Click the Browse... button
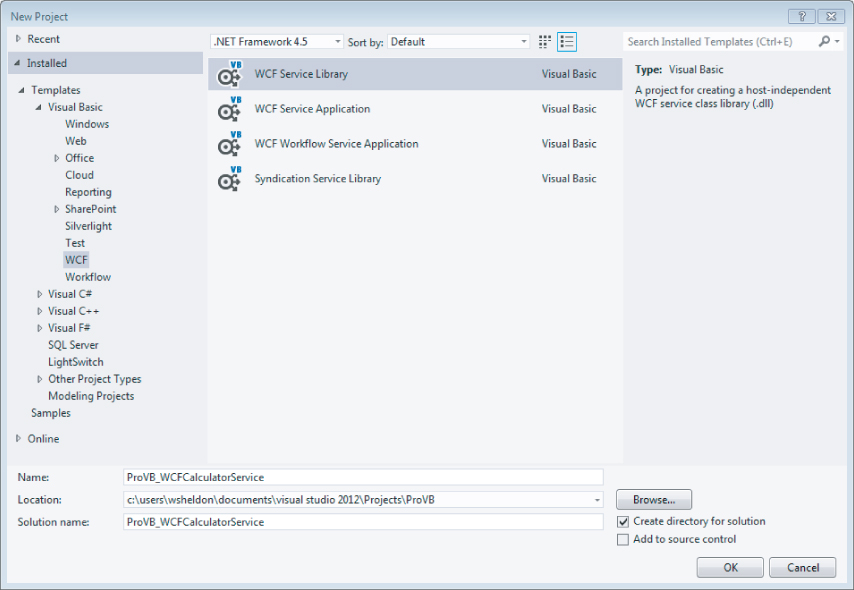Viewport: 854px width, 590px height. tap(654, 499)
